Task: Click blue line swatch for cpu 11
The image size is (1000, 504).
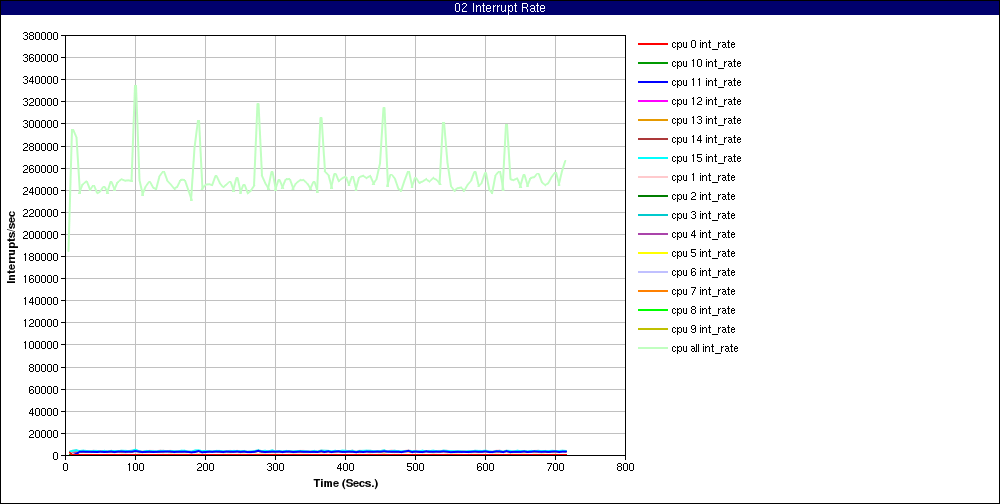Action: coord(652,82)
